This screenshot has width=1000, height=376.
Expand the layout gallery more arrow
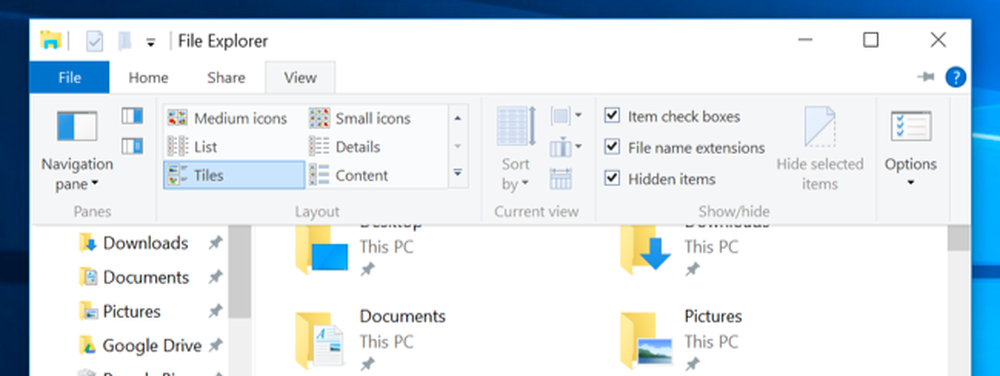tap(458, 173)
